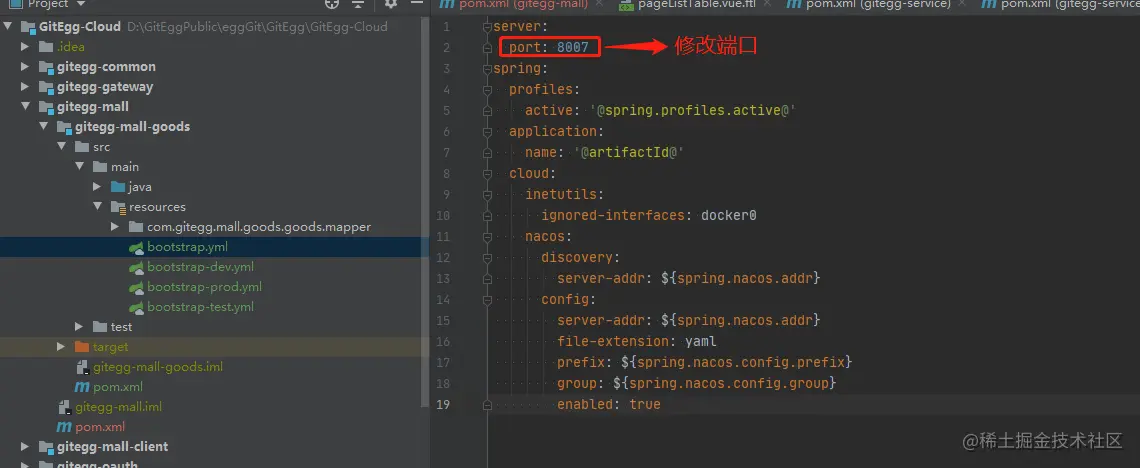
Task: Toggle code fold marker on line 3 spring
Action: pyautogui.click(x=489, y=69)
